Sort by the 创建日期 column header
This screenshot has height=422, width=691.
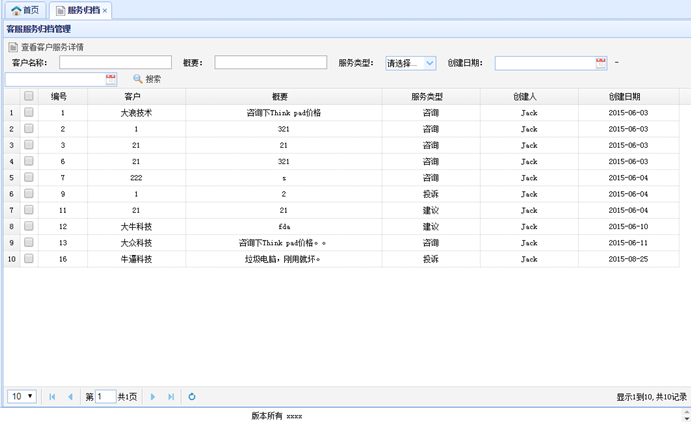point(628,96)
